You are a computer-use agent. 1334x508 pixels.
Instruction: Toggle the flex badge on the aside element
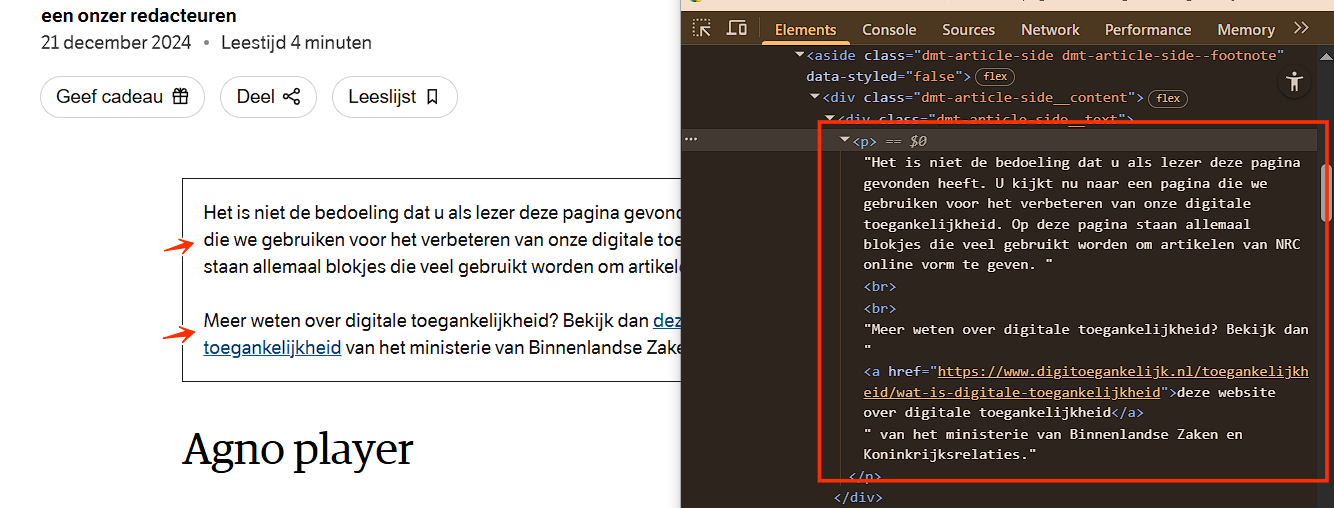(x=995, y=77)
